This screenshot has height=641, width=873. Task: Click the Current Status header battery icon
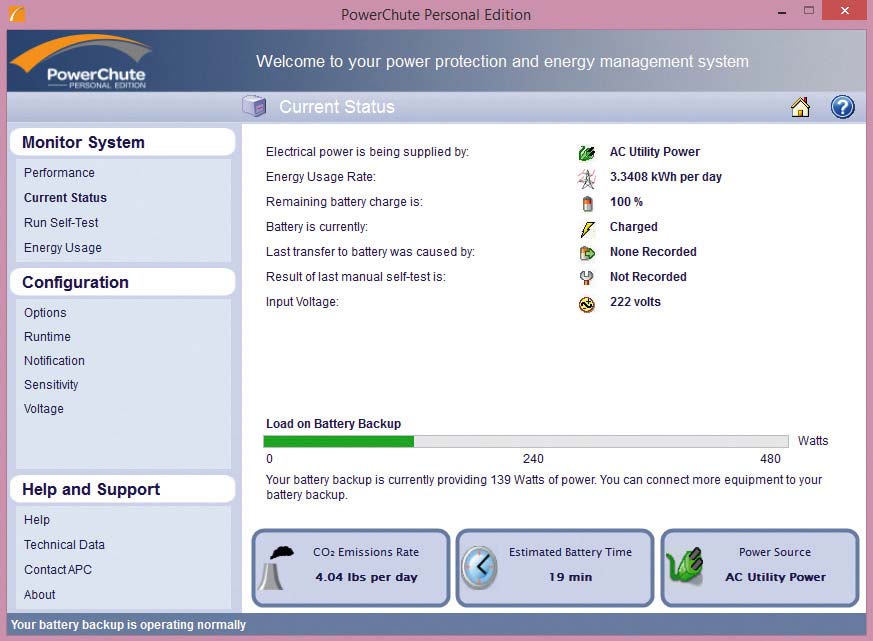tap(254, 106)
